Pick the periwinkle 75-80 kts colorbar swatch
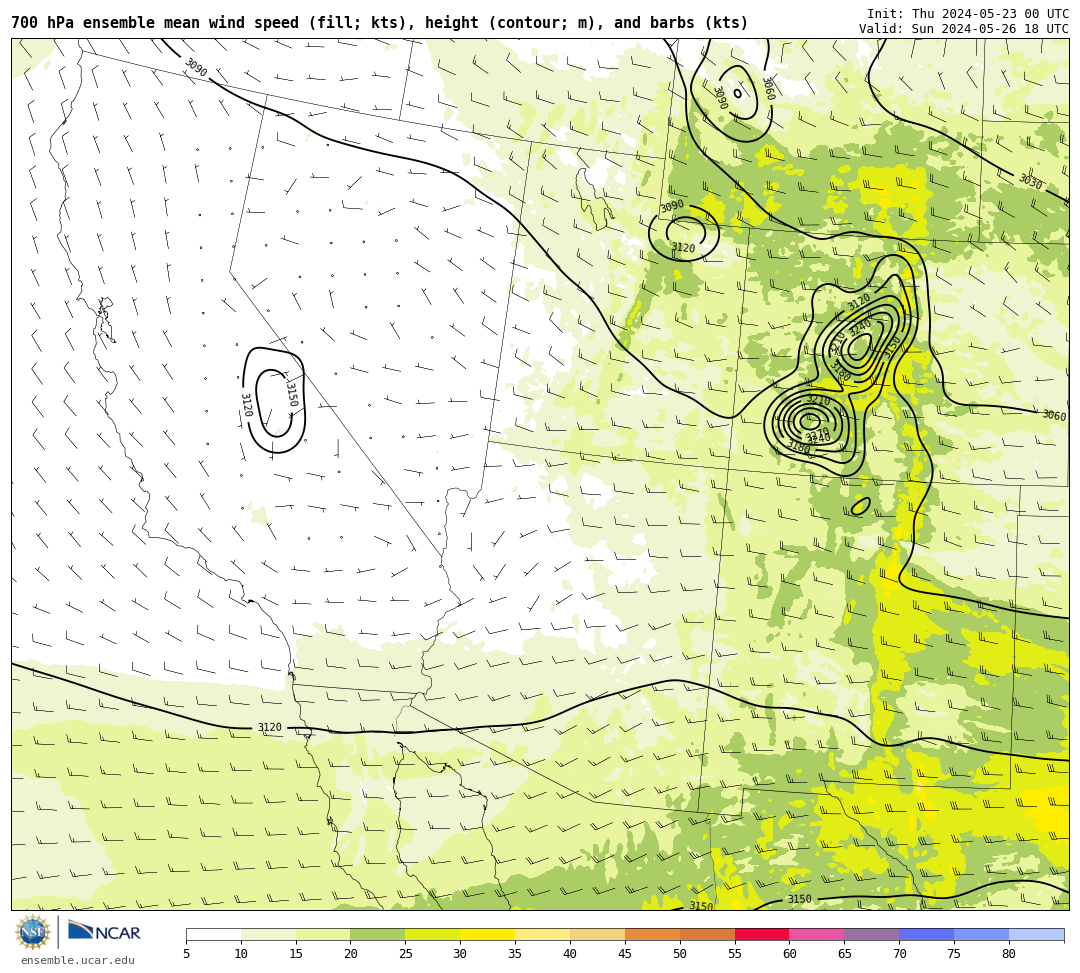The width and height of the screenshot is (1080, 973). pos(982,934)
